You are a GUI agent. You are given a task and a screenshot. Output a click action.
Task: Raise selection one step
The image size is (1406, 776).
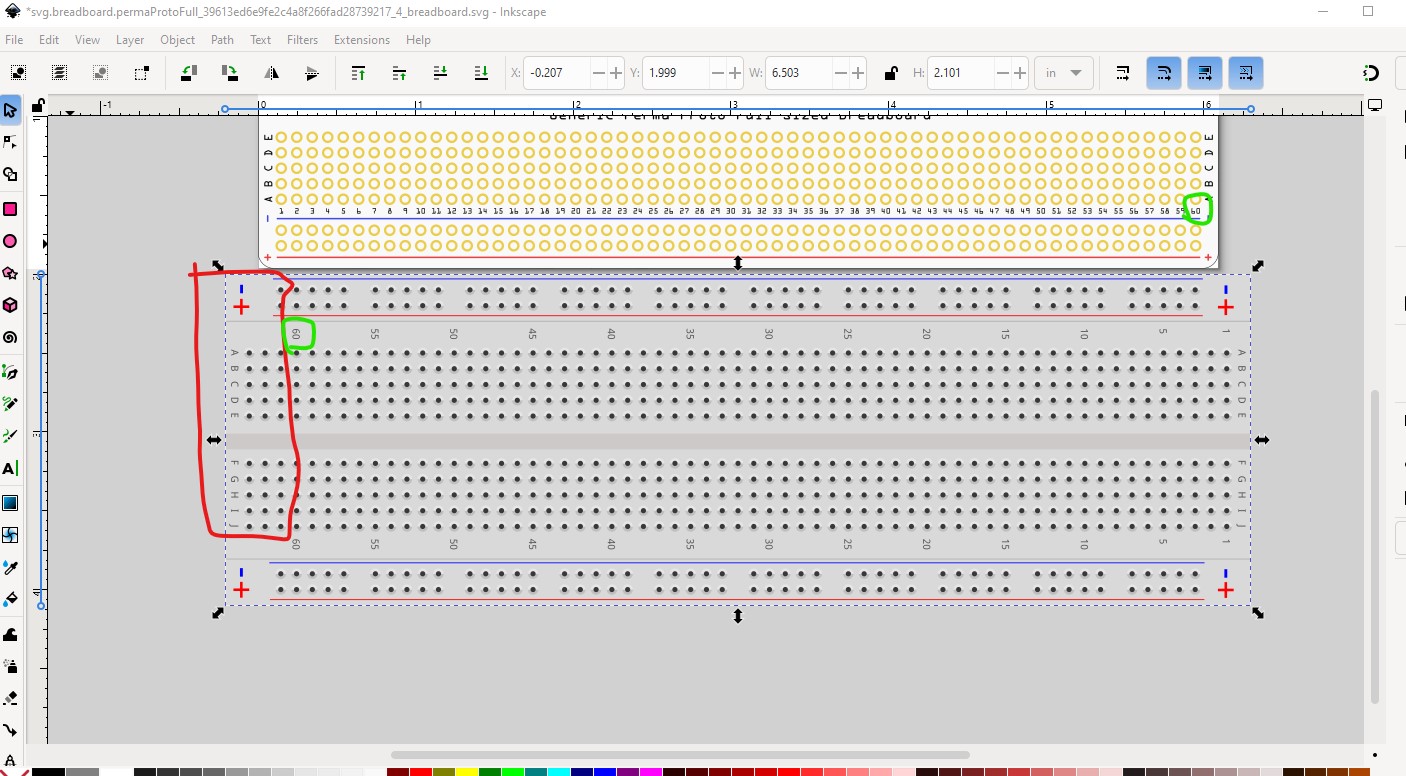pos(399,73)
